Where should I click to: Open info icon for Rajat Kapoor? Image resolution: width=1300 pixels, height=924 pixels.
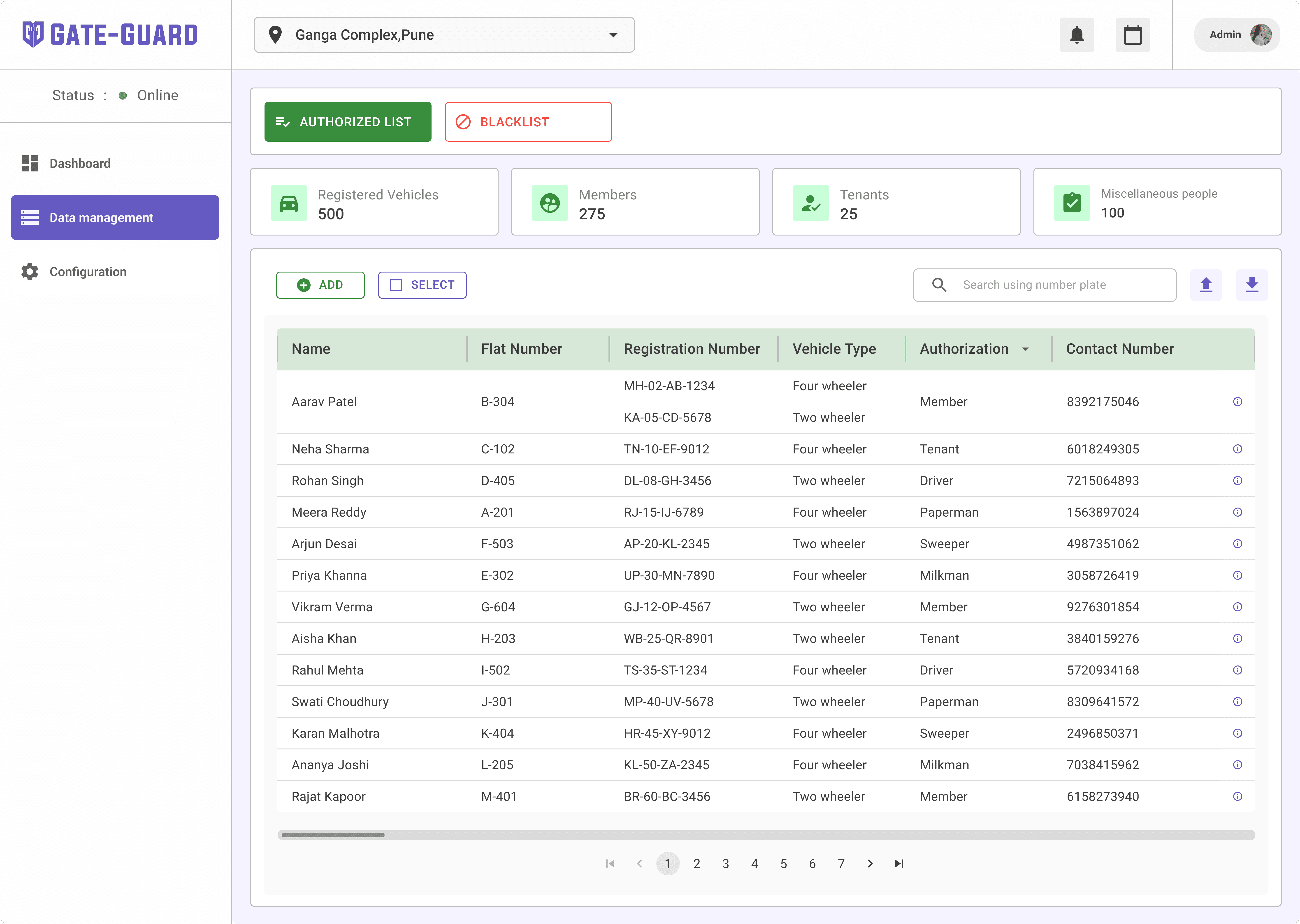[x=1237, y=797]
